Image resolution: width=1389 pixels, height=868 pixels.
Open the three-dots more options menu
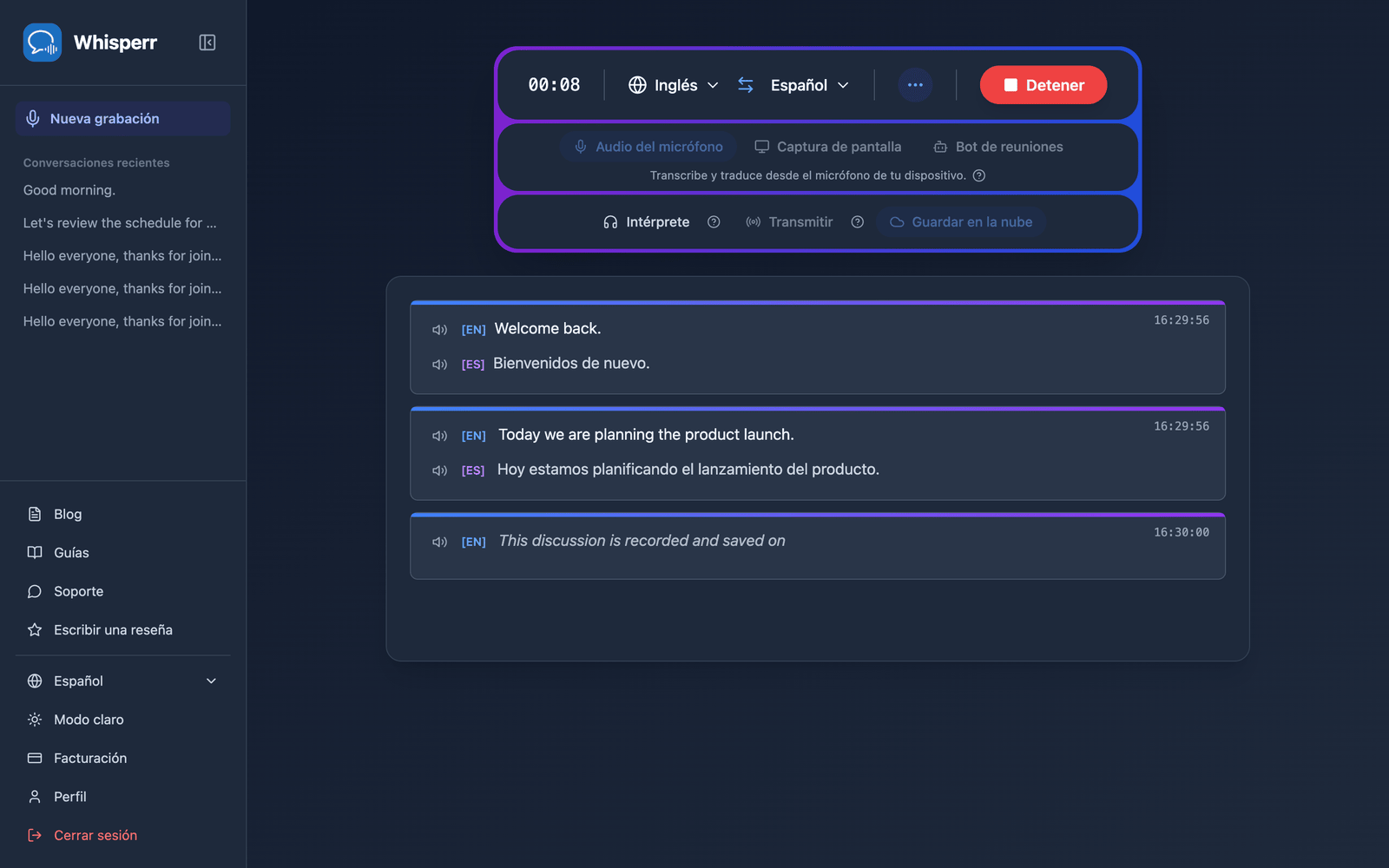click(x=915, y=85)
